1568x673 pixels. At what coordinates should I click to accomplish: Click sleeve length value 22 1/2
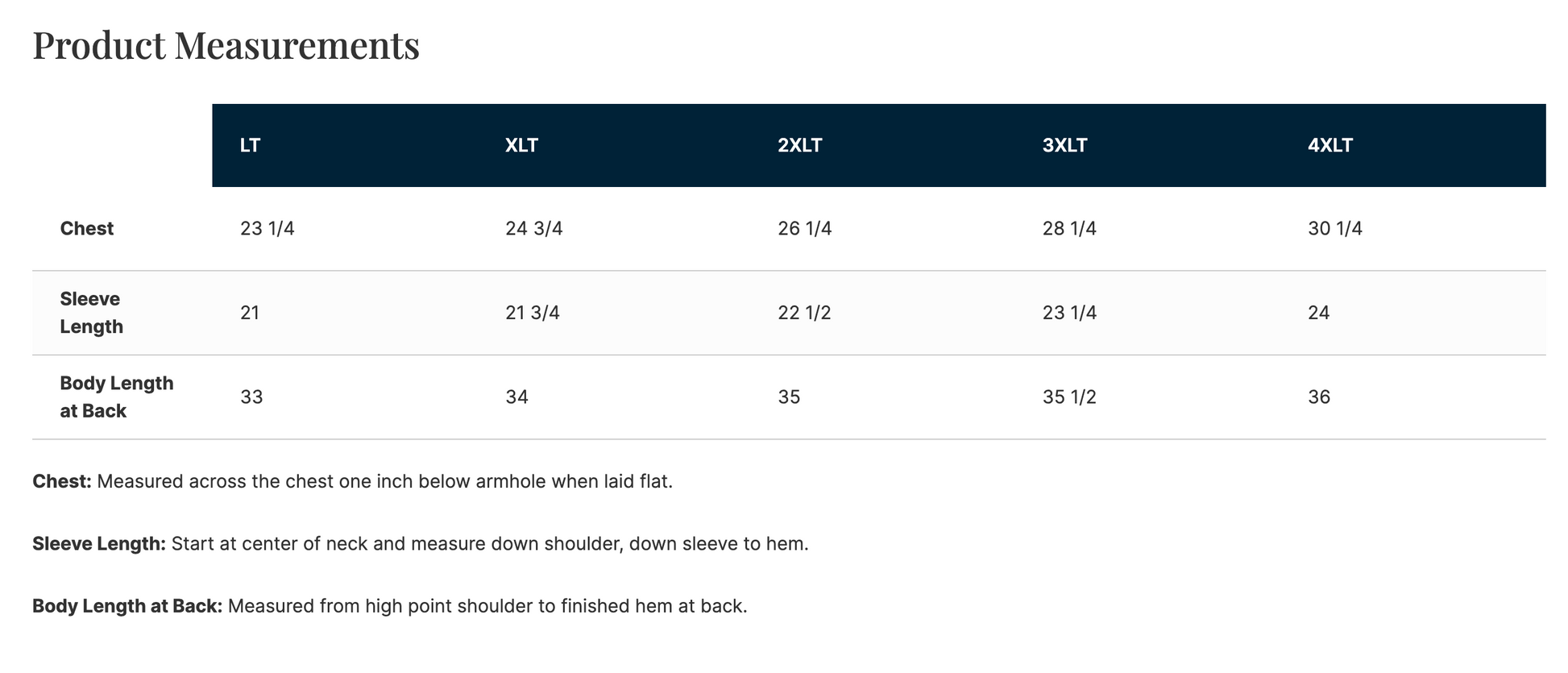[804, 313]
